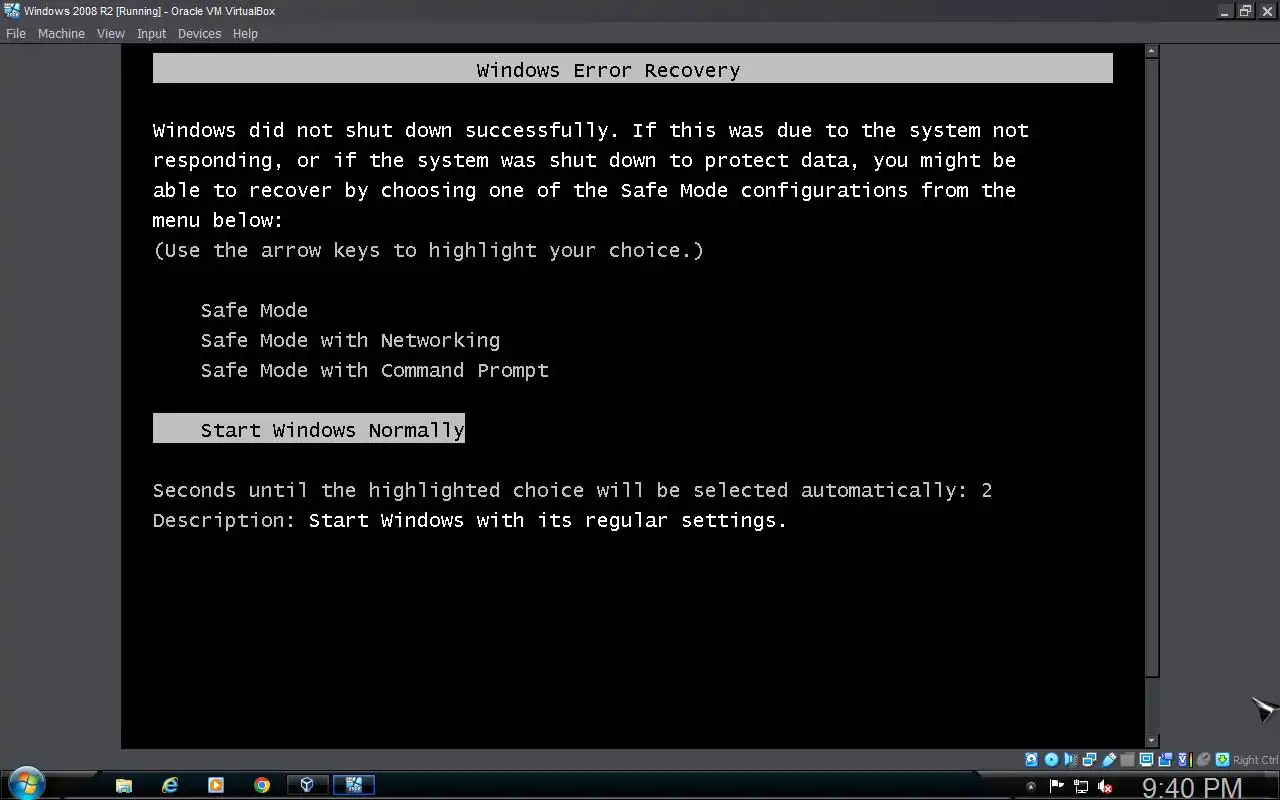Click the mouse integration indicator icon
Viewport: 1280px width, 800px height.
point(1203,760)
